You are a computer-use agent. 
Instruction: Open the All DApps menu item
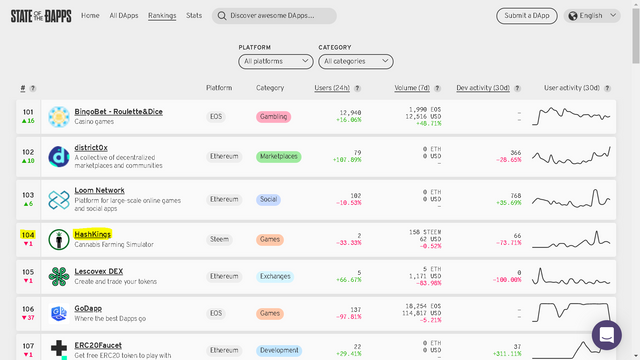tap(124, 16)
